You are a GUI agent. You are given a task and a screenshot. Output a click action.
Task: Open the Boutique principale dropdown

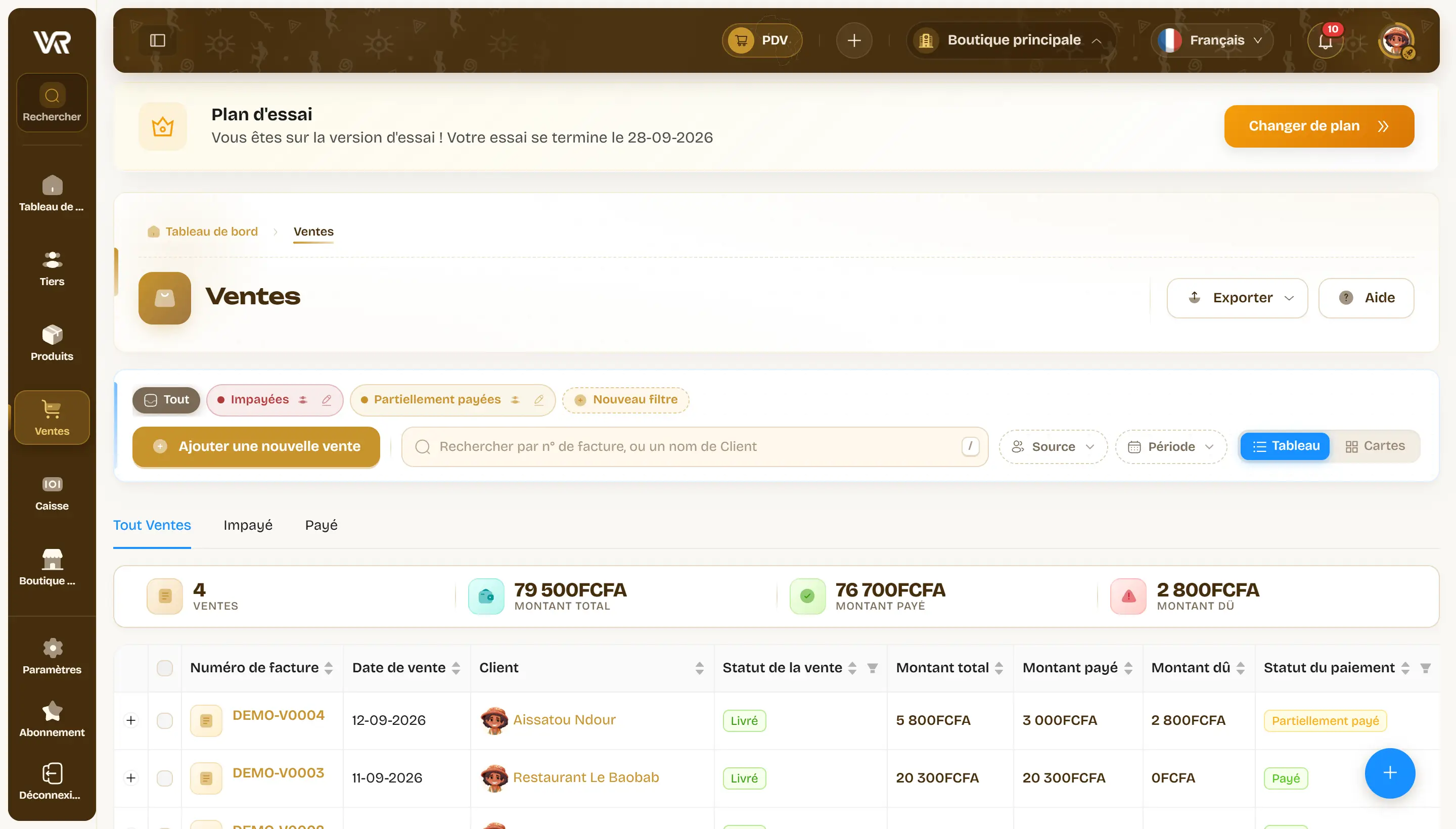pos(1011,40)
